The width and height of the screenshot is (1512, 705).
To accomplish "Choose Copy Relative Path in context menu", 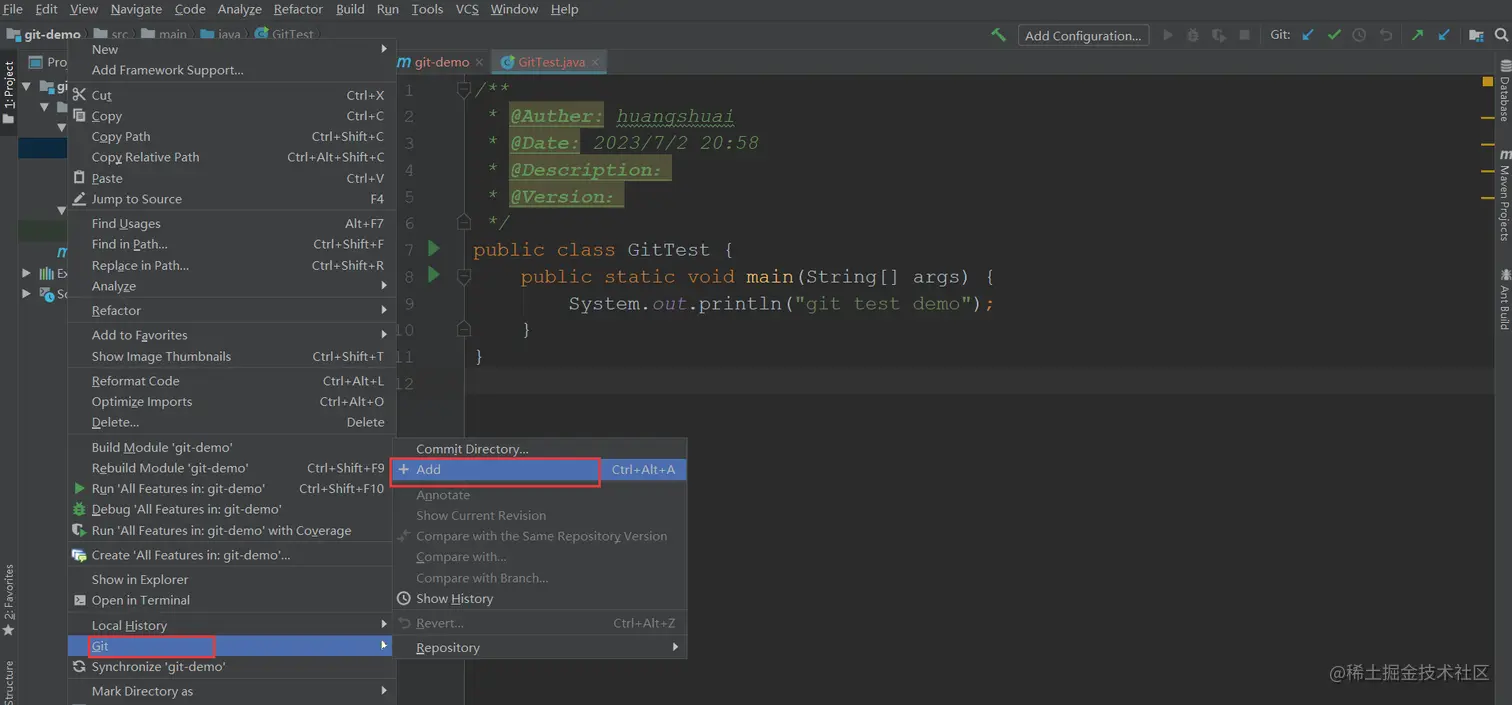I will [231, 157].
